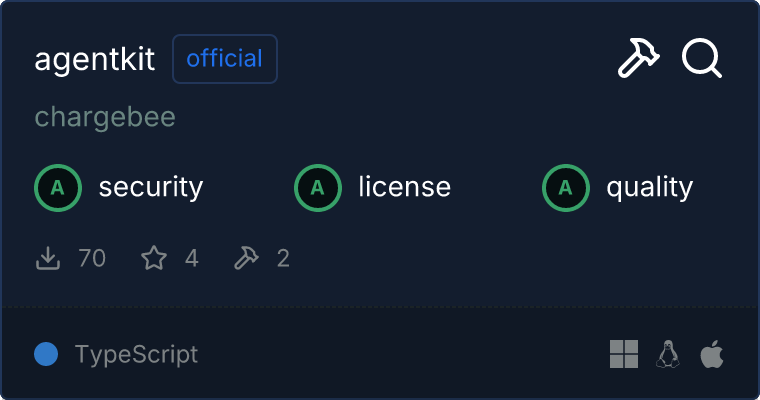Open the agentkit title link

(x=95, y=59)
